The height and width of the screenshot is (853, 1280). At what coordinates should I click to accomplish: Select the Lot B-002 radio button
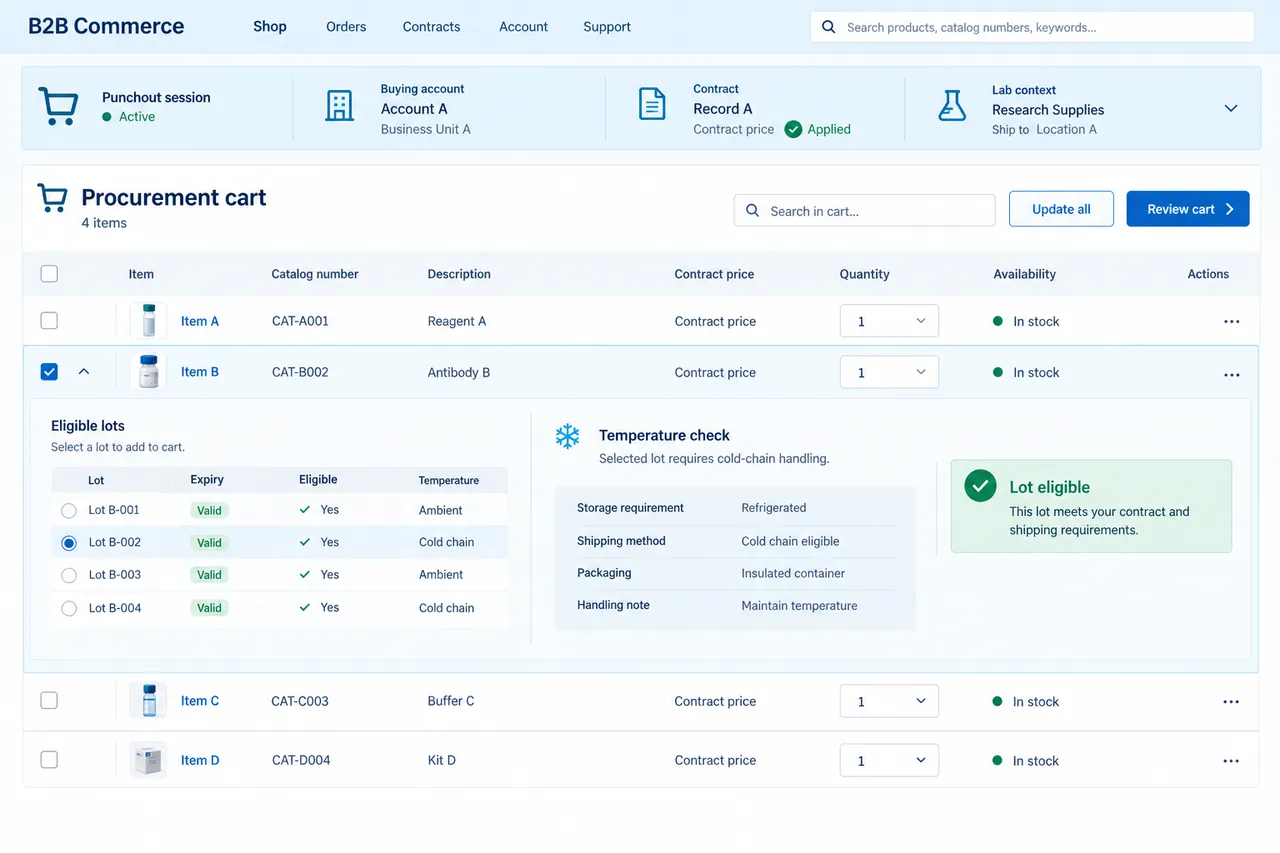point(69,543)
